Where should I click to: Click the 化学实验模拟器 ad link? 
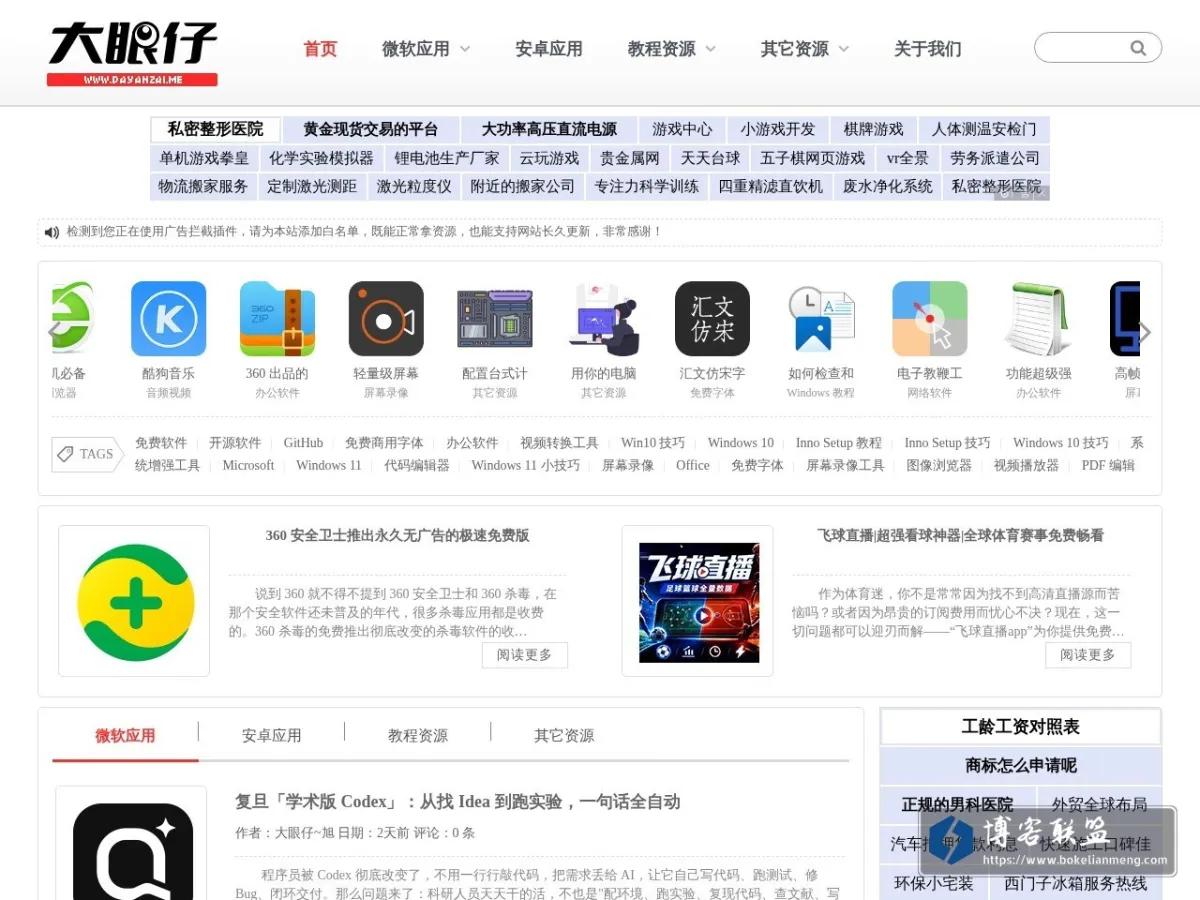pyautogui.click(x=321, y=158)
